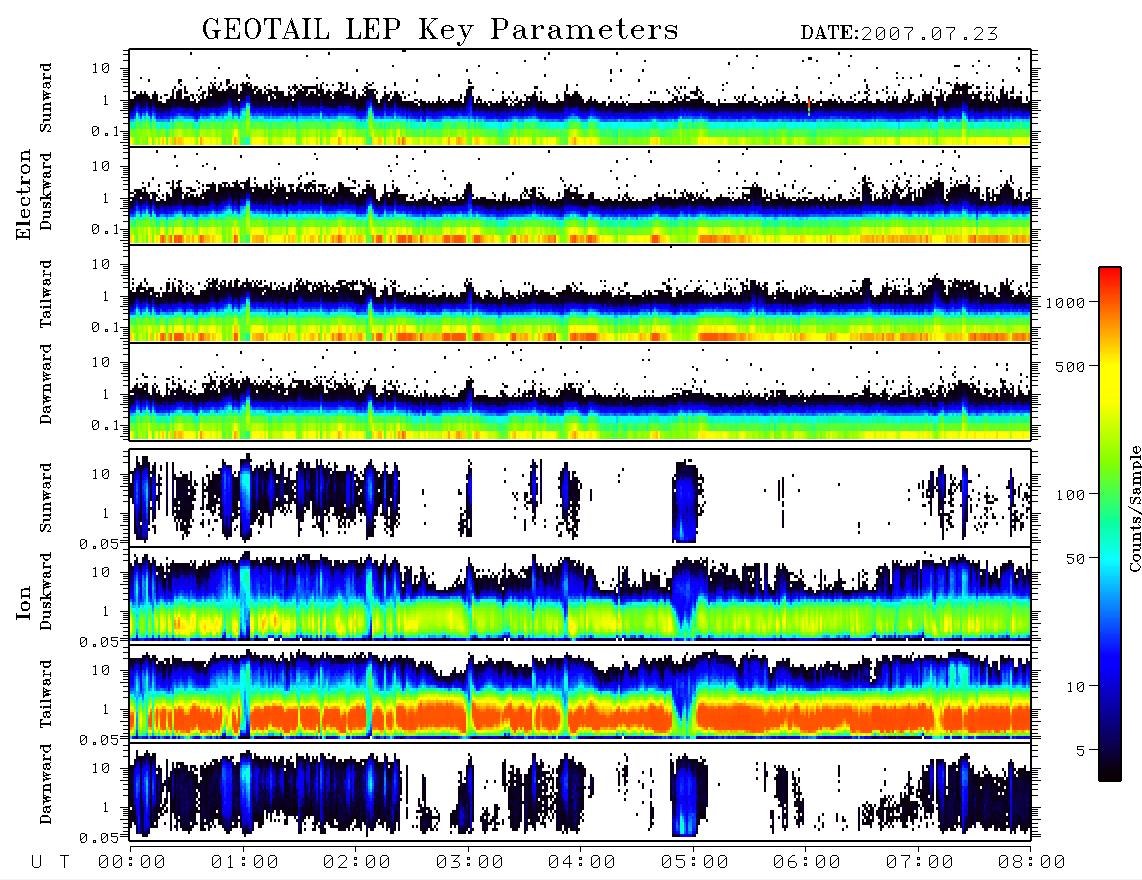Click the rainbow color scale bar
The width and height of the screenshot is (1142, 880).
coord(1109,524)
